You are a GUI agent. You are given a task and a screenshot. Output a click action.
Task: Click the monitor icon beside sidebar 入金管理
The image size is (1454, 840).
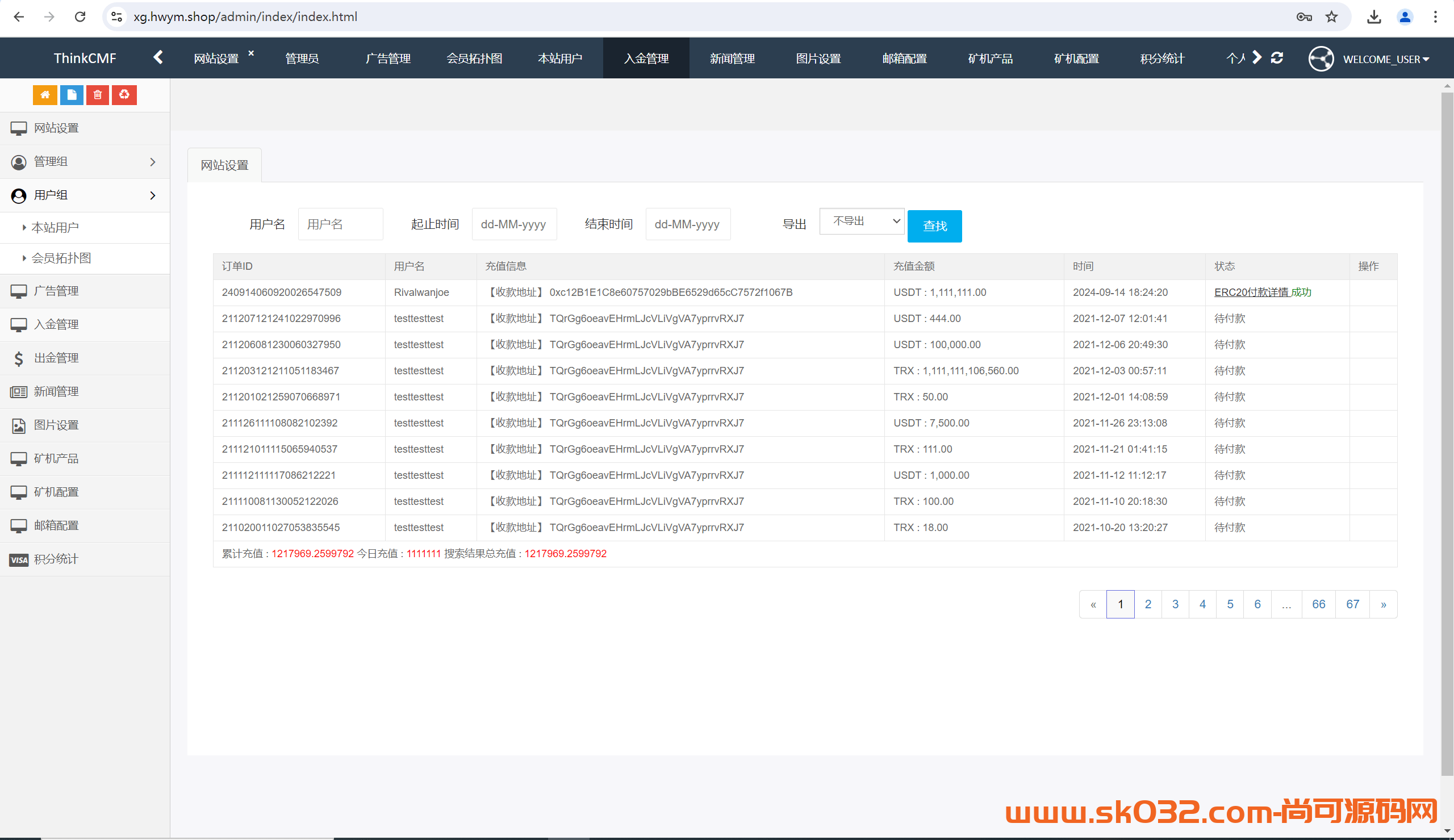[18, 325]
